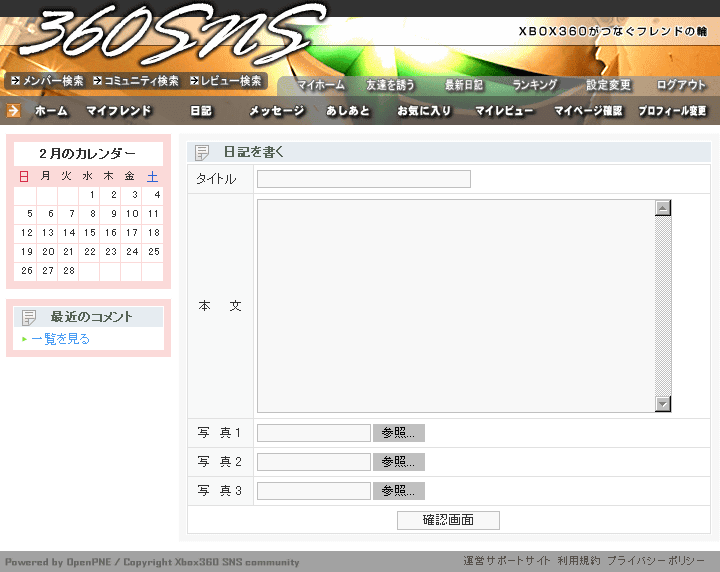Go to マイホーム tab
Image resolution: width=720 pixels, height=572 pixels.
pos(321,85)
